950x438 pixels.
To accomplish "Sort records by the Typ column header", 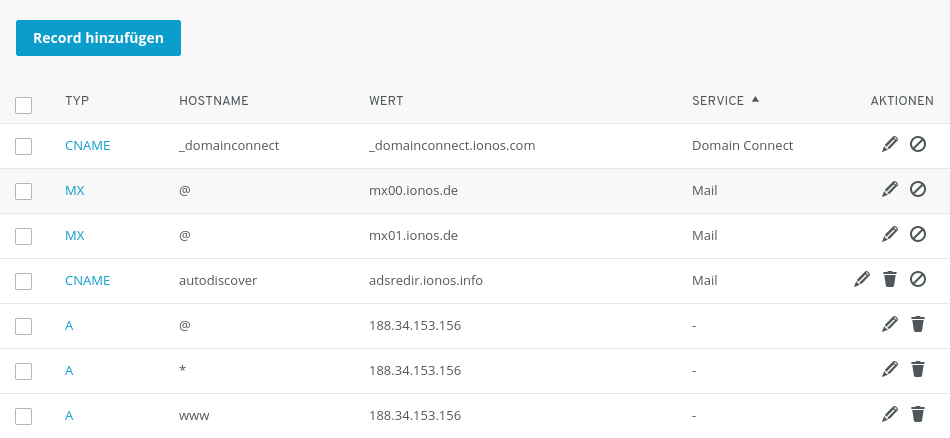I will (77, 101).
